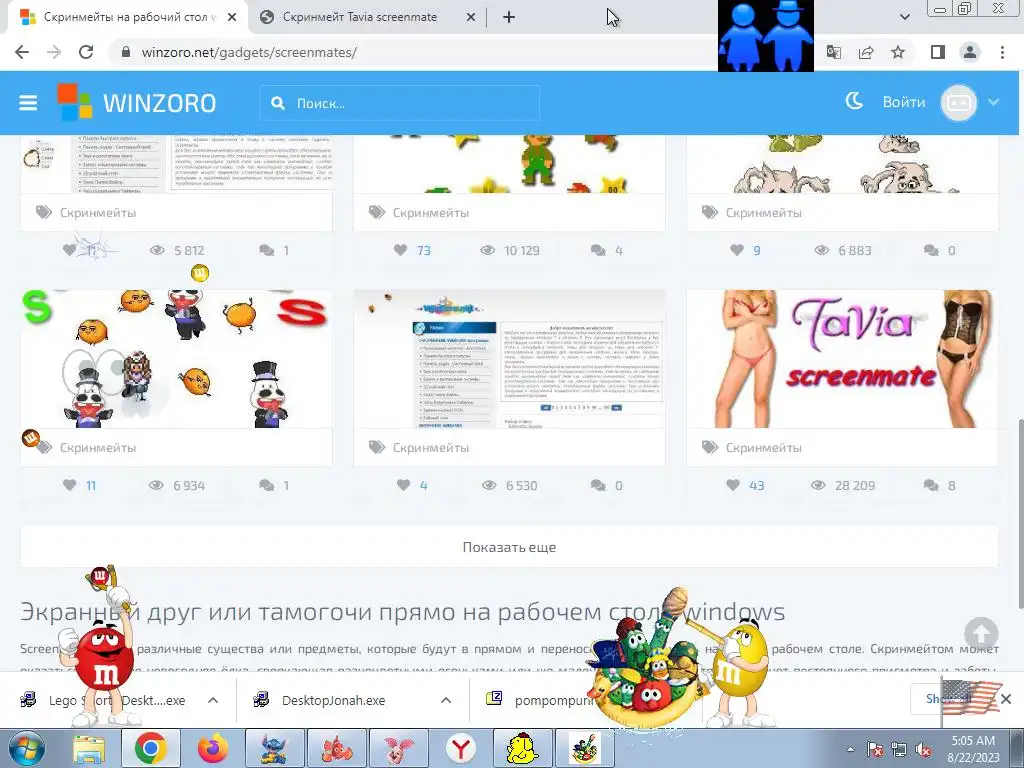The image size is (1024, 768).
Task: Click the address bar URL
Action: 249,52
